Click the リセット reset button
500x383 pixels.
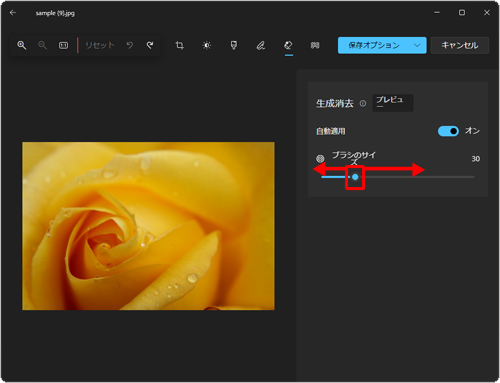click(x=100, y=45)
